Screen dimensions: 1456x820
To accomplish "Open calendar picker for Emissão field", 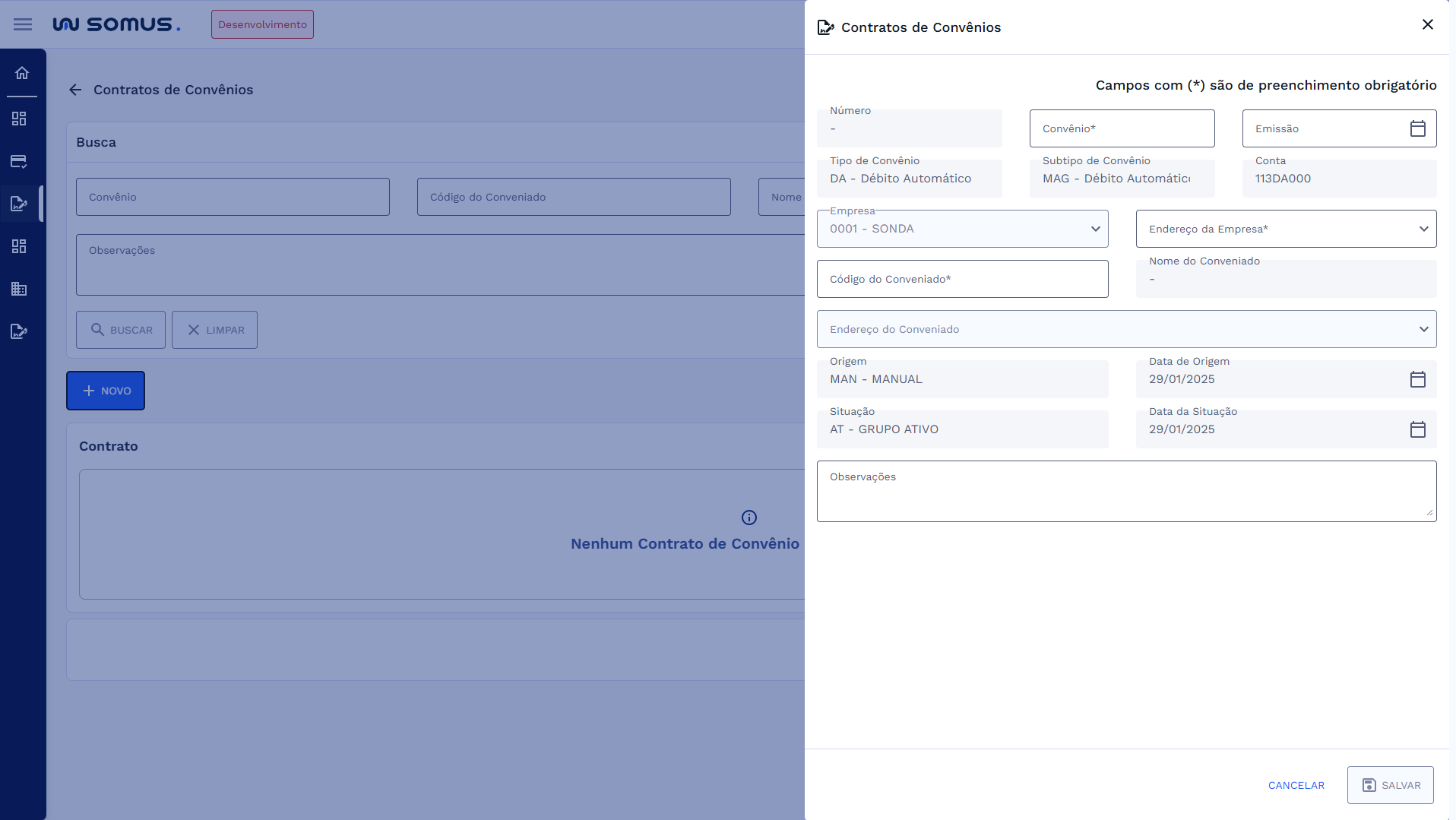I will [1417, 128].
